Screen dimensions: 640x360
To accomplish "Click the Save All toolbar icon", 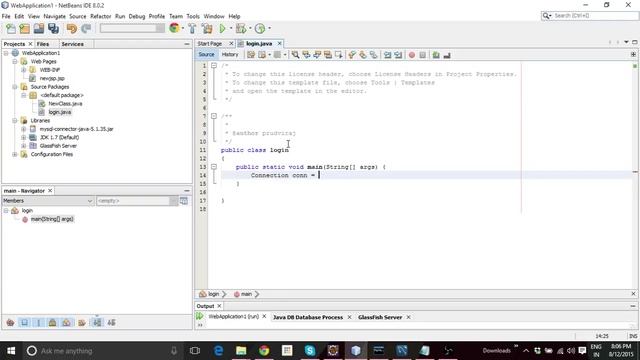I will [x=53, y=29].
